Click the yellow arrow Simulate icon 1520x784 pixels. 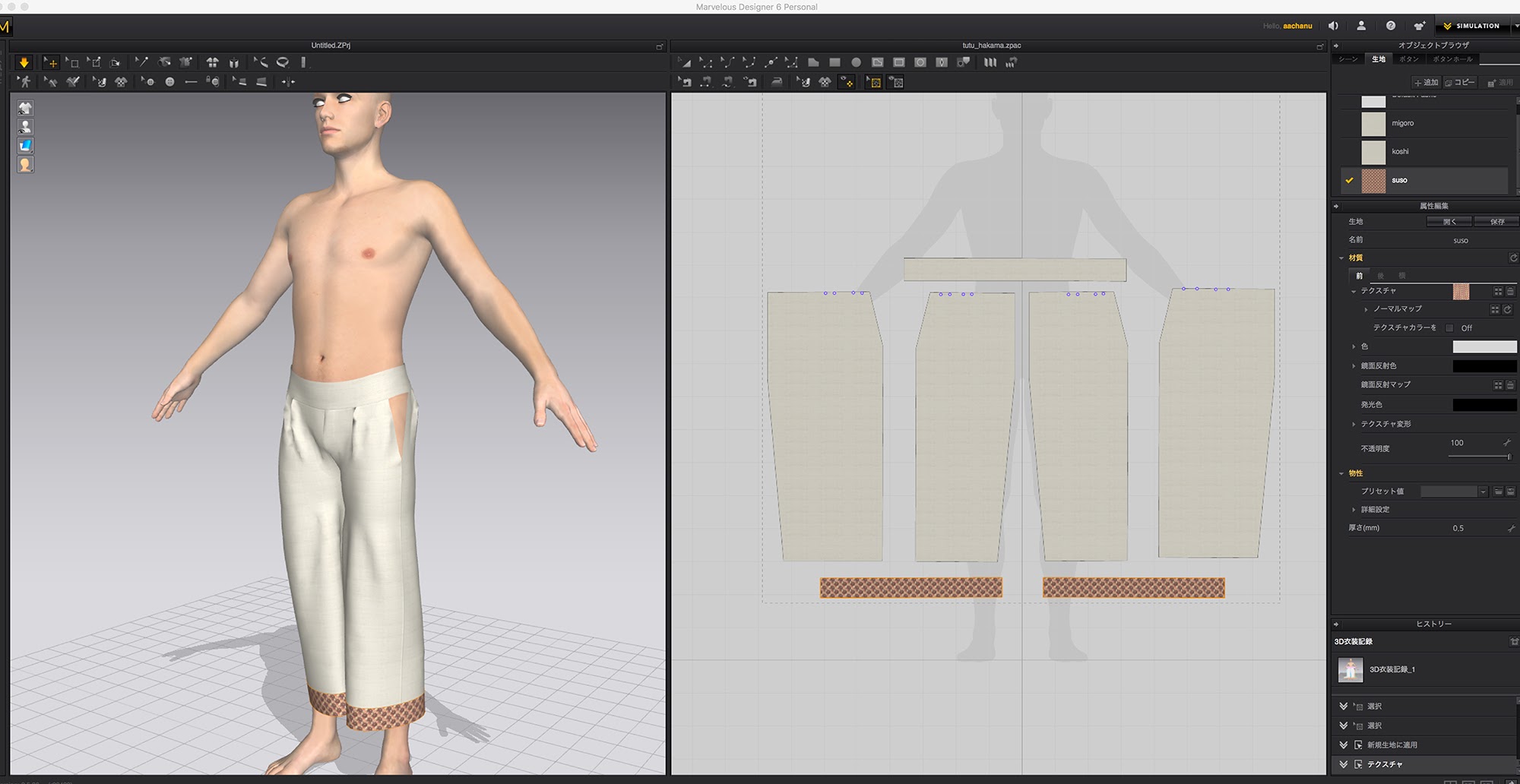pyautogui.click(x=24, y=62)
